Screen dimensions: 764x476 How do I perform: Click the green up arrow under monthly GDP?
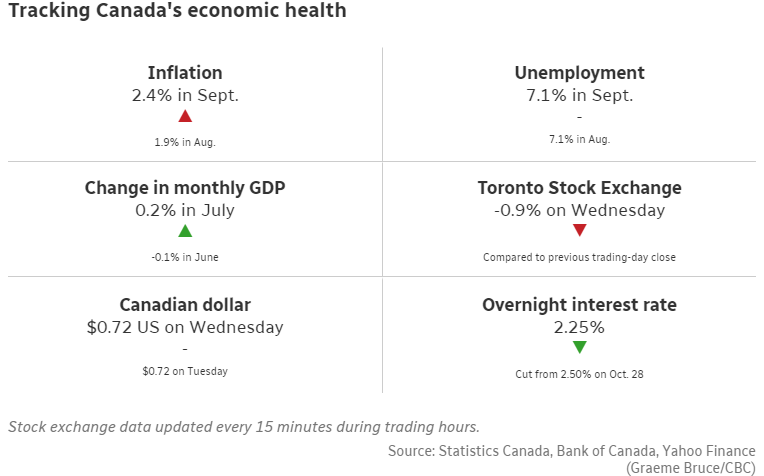(x=185, y=232)
